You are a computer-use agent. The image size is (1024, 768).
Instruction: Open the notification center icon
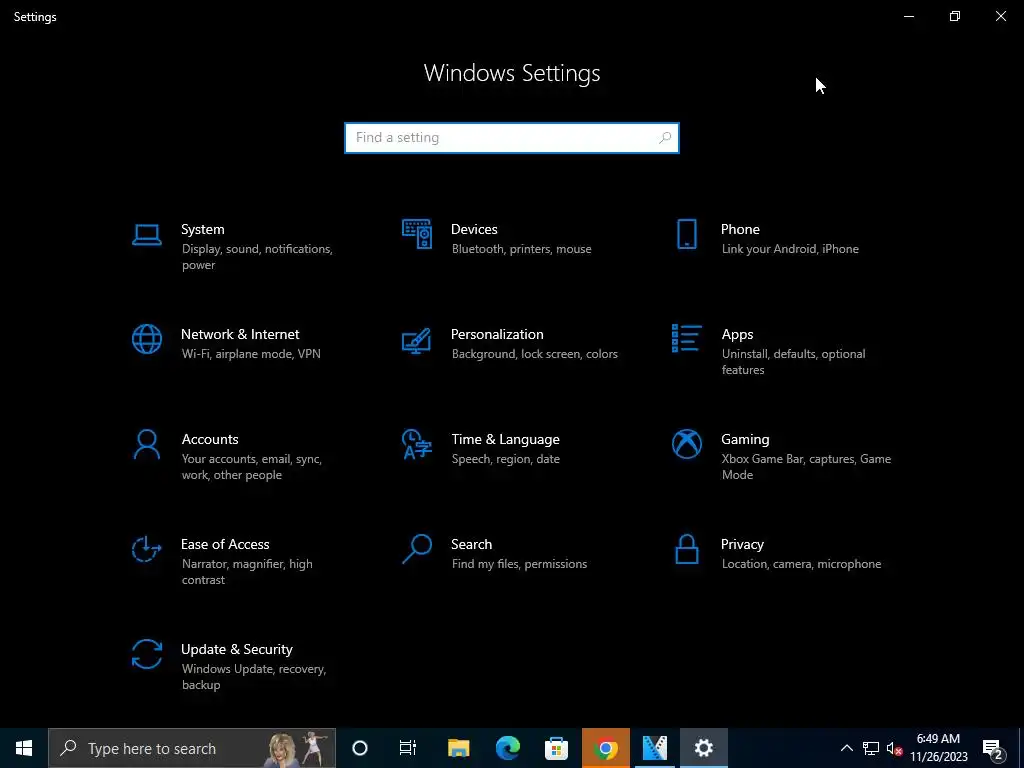coord(992,748)
